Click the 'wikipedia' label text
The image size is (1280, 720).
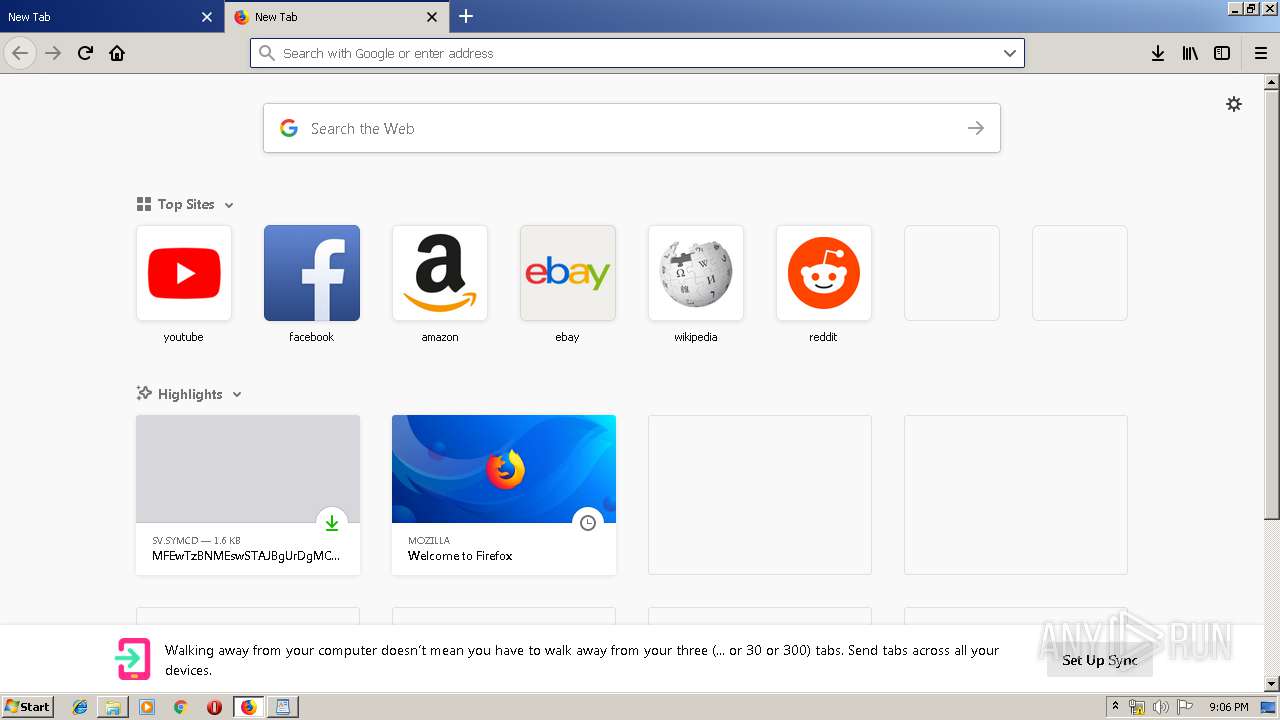tap(696, 337)
